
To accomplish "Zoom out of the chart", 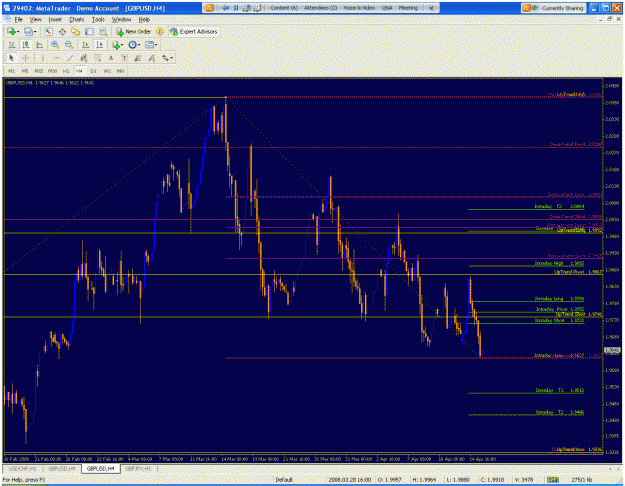I will 69,45.
